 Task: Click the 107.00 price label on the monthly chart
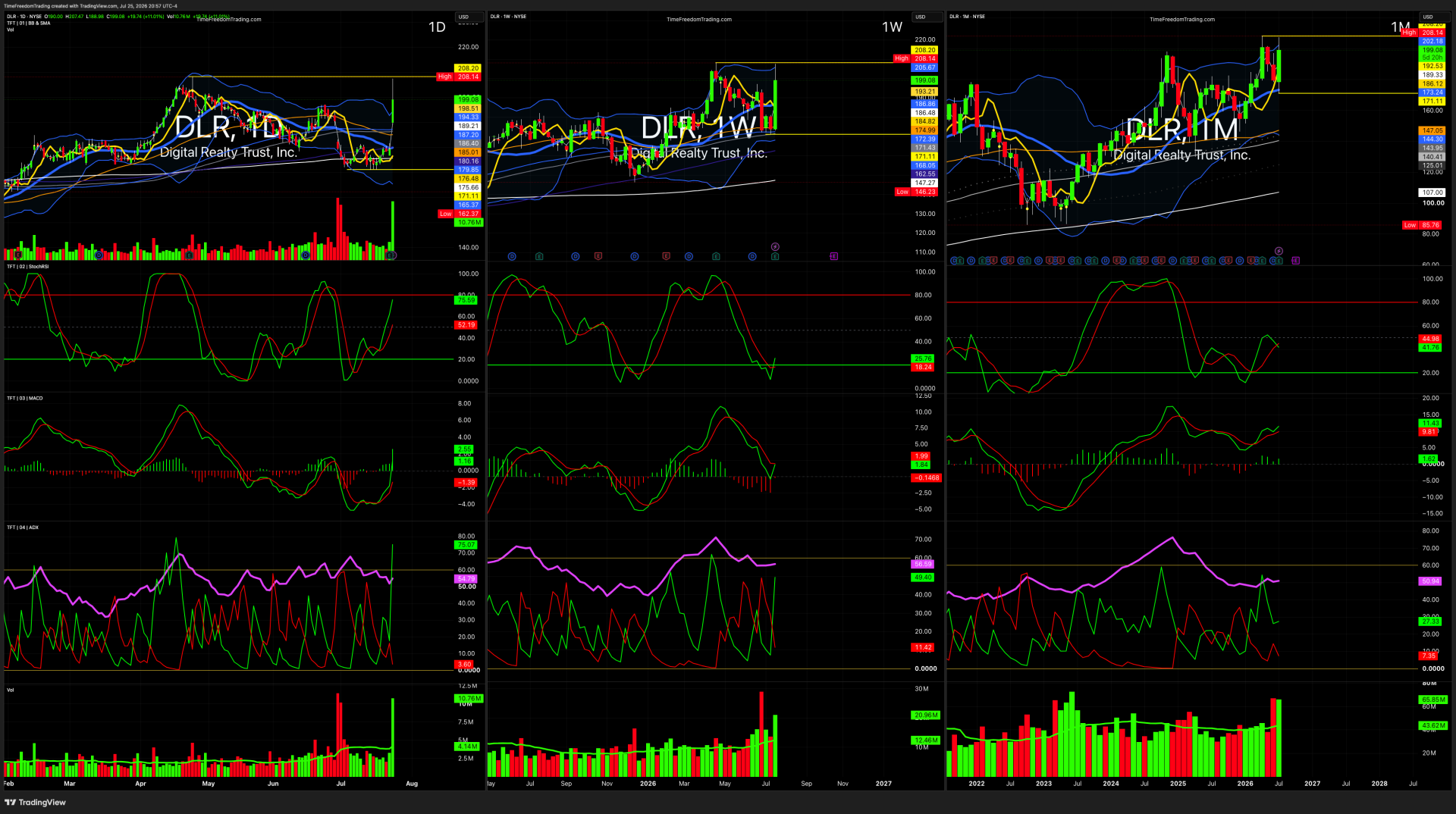click(x=1432, y=193)
